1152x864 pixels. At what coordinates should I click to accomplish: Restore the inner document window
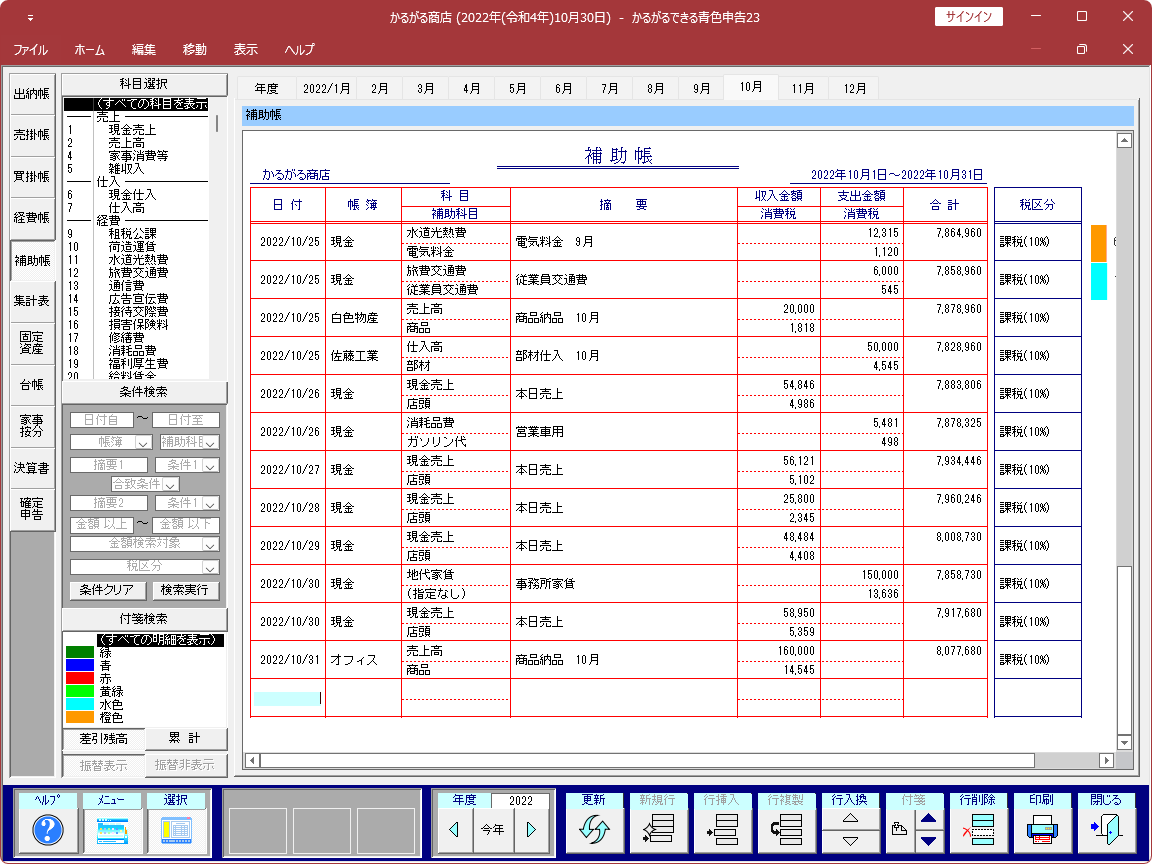(x=1081, y=49)
